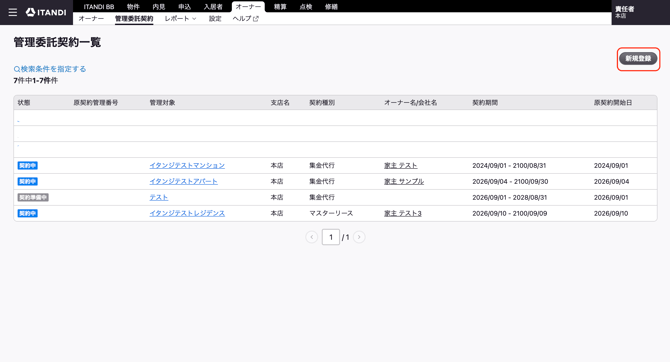Click start date 2026/09/04 cell

coord(611,181)
